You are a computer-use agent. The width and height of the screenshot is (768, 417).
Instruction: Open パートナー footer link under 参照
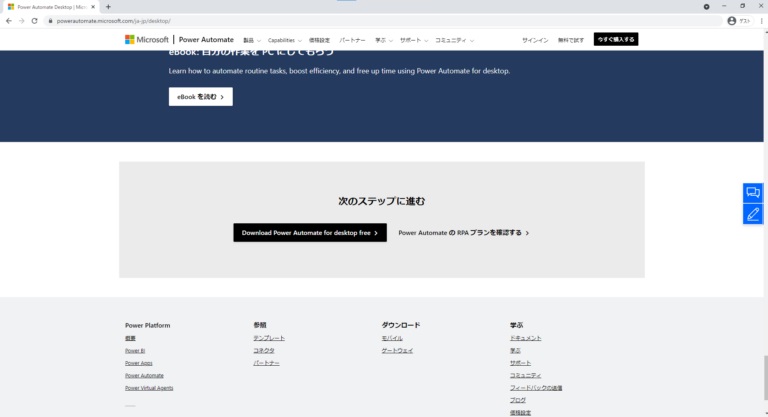click(266, 363)
